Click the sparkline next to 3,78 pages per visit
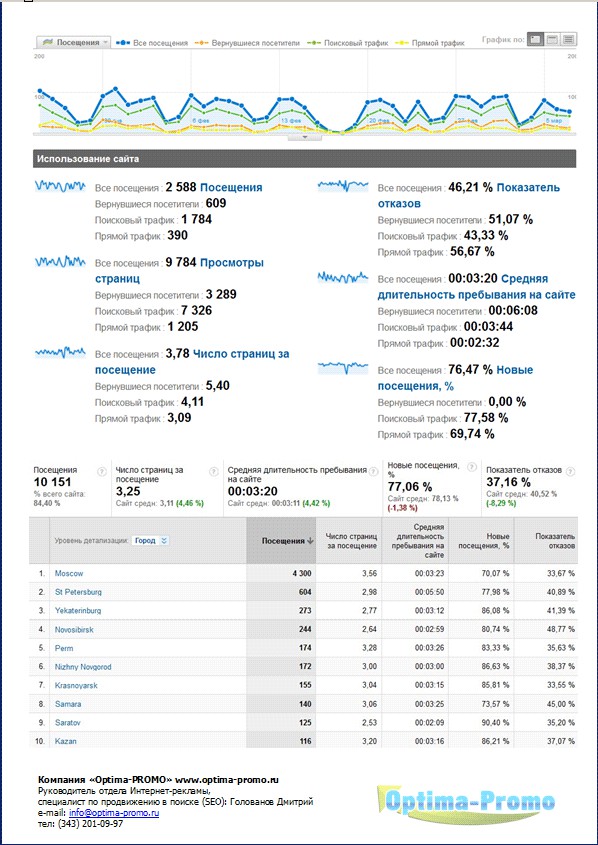 tap(60, 353)
